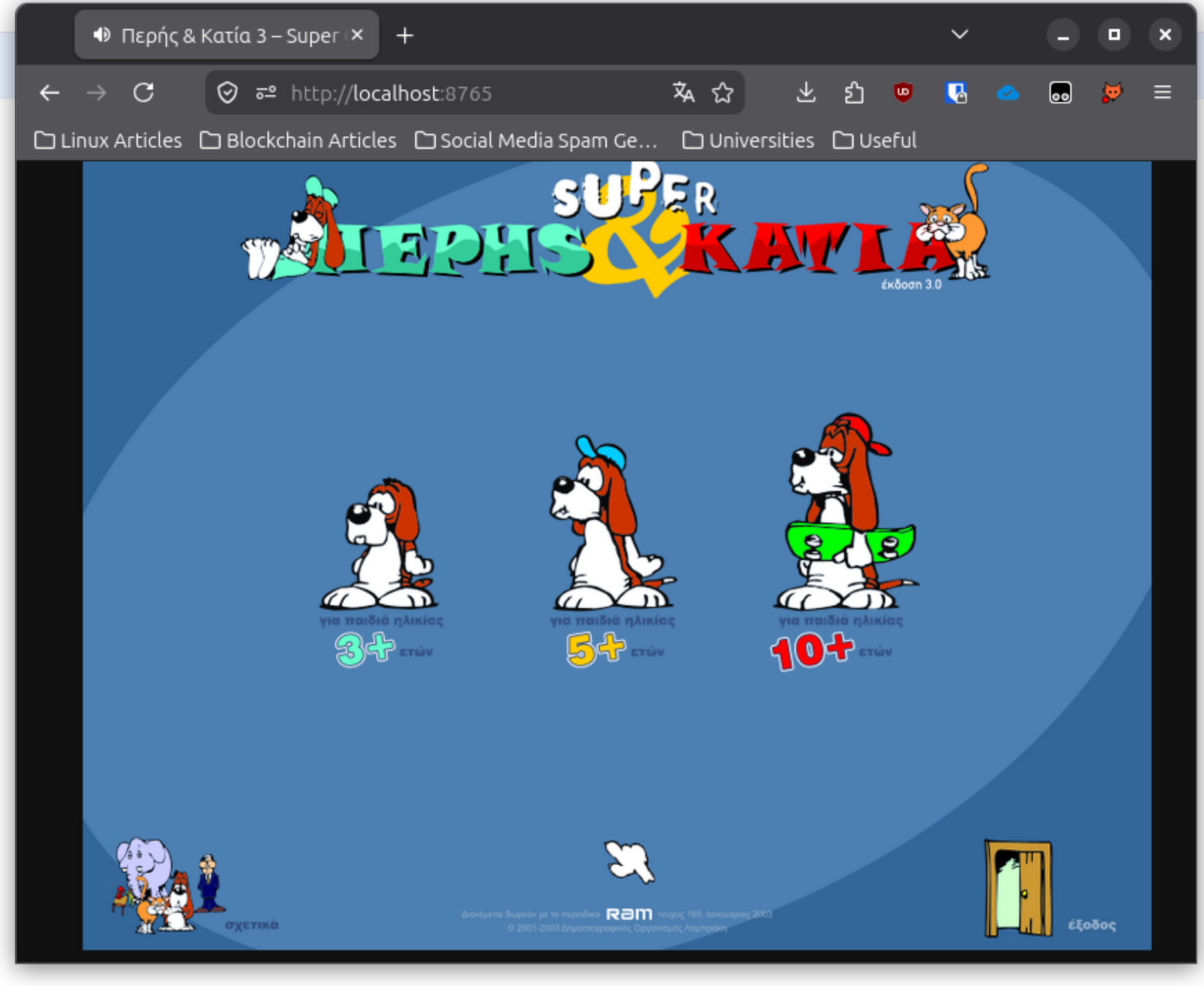
Task: Click the έξοδος exit door
Action: point(1019,888)
